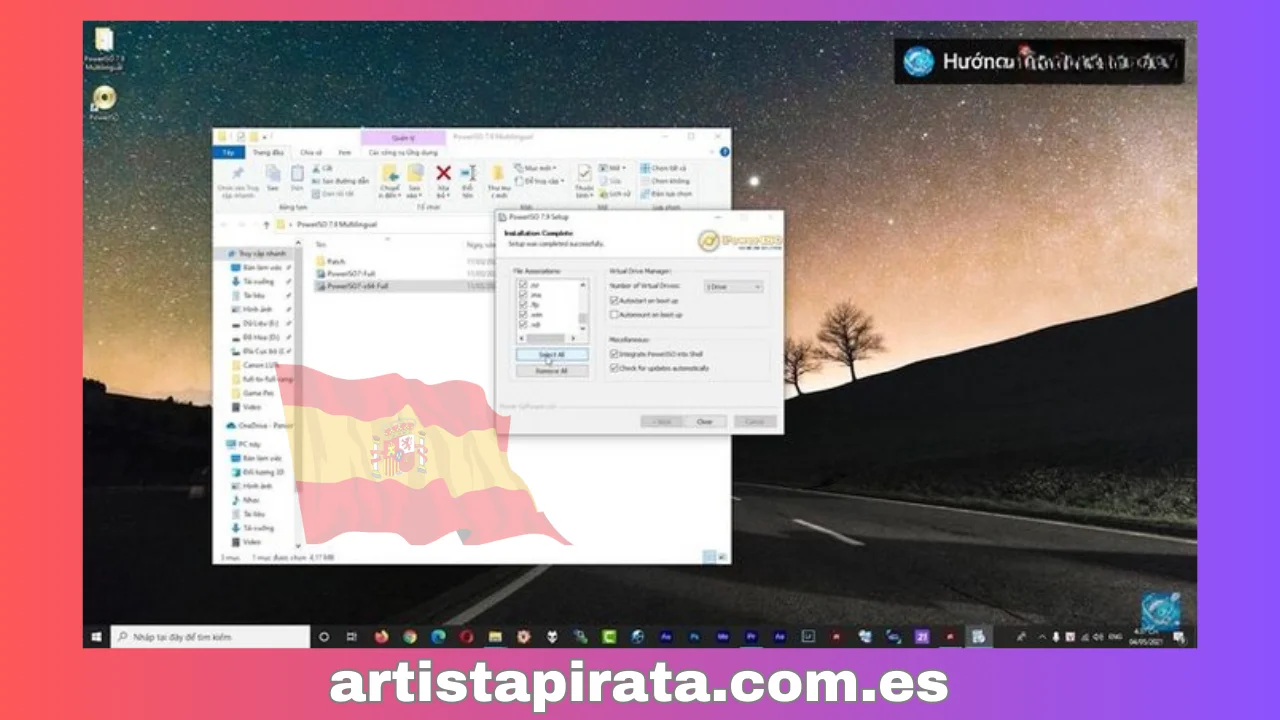Click the Quản lý contextual tab header

coord(403,137)
